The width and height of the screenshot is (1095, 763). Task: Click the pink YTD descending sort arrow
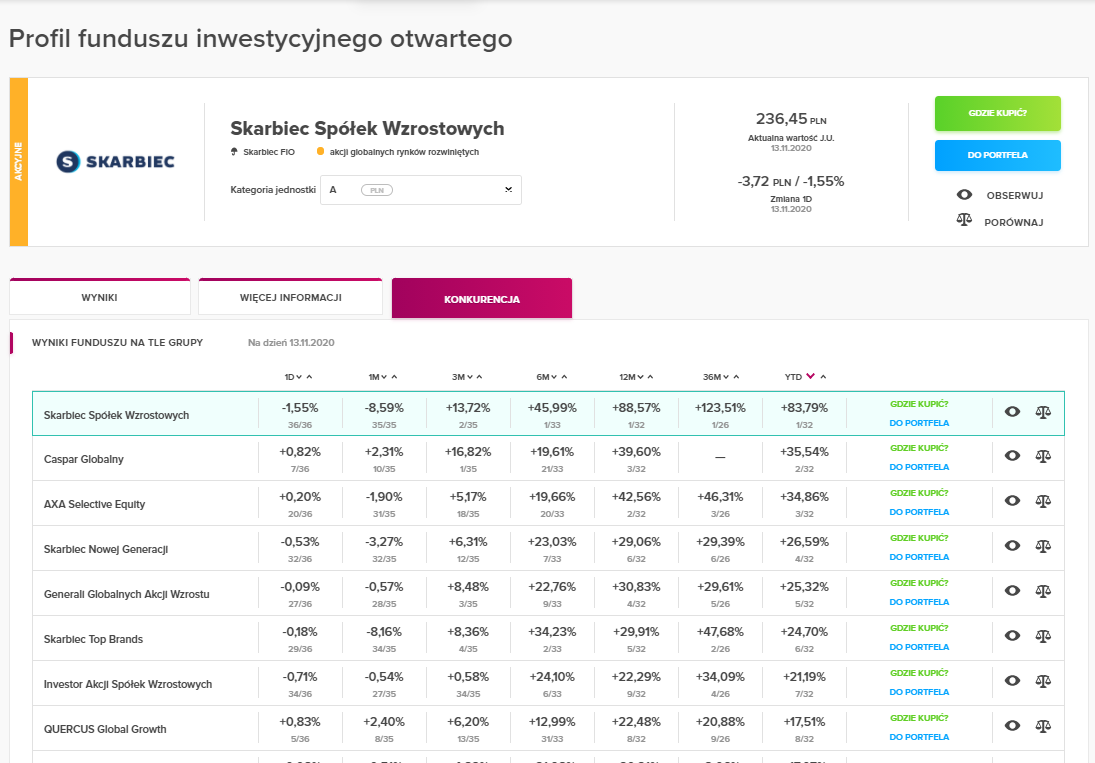pos(810,376)
